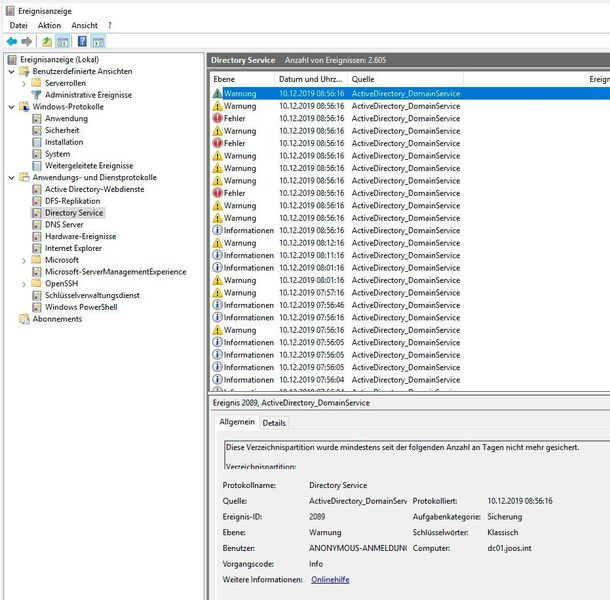Open Schlüsselverwaltungsdienst log
610x600 pixels.
pos(92,295)
